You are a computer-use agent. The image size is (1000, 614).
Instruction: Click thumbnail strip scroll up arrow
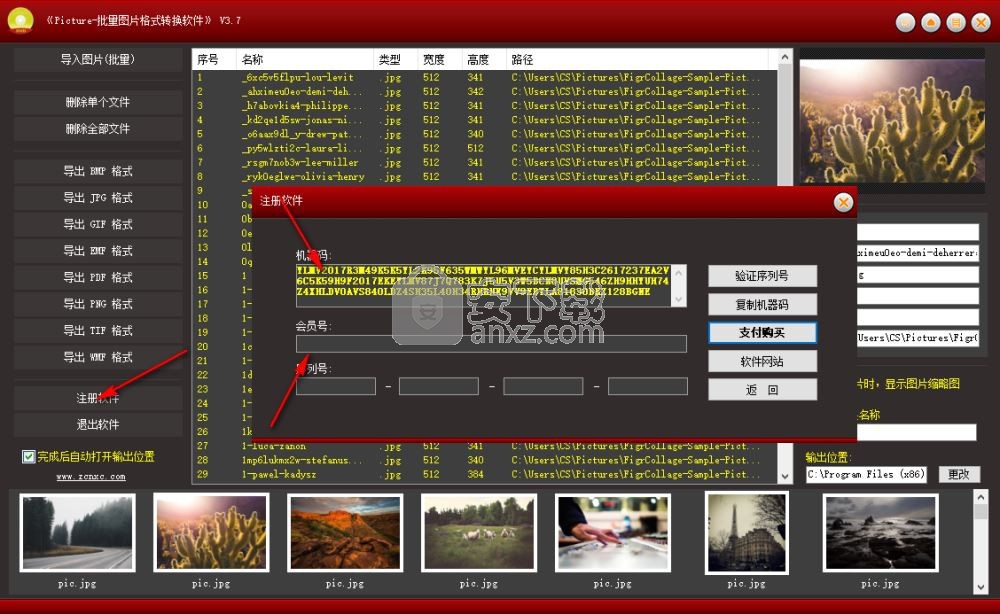[981, 496]
